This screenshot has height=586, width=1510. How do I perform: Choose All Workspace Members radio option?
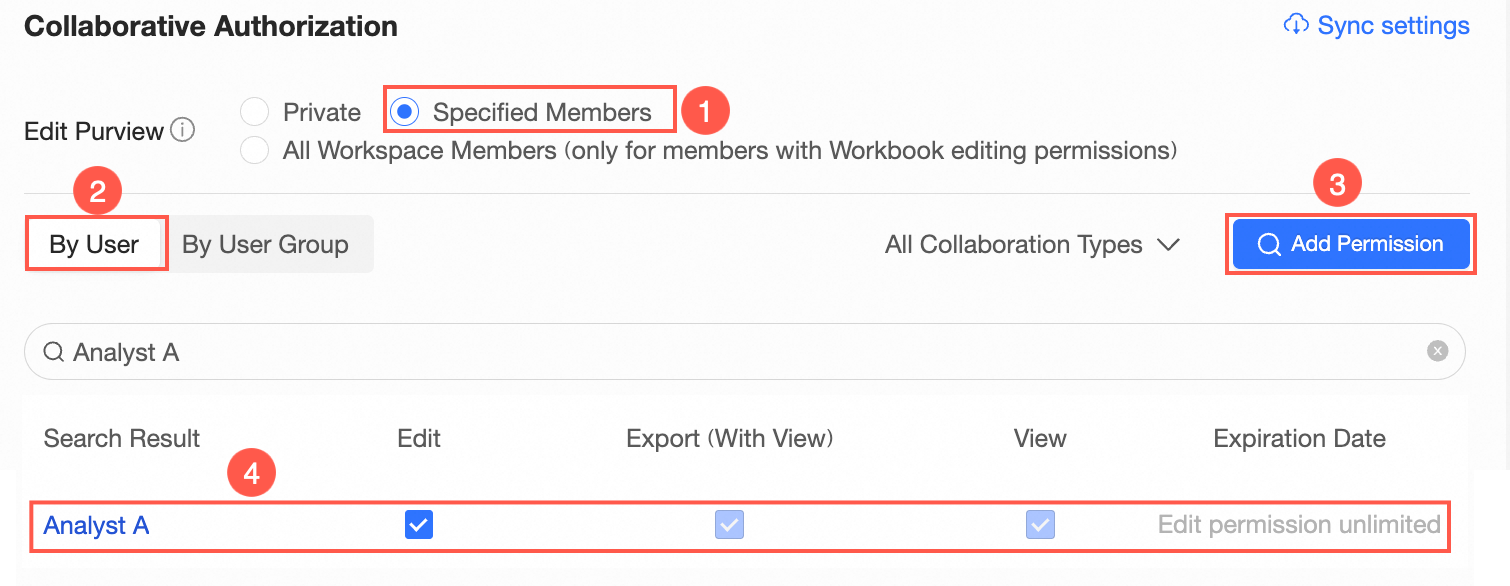click(x=255, y=151)
